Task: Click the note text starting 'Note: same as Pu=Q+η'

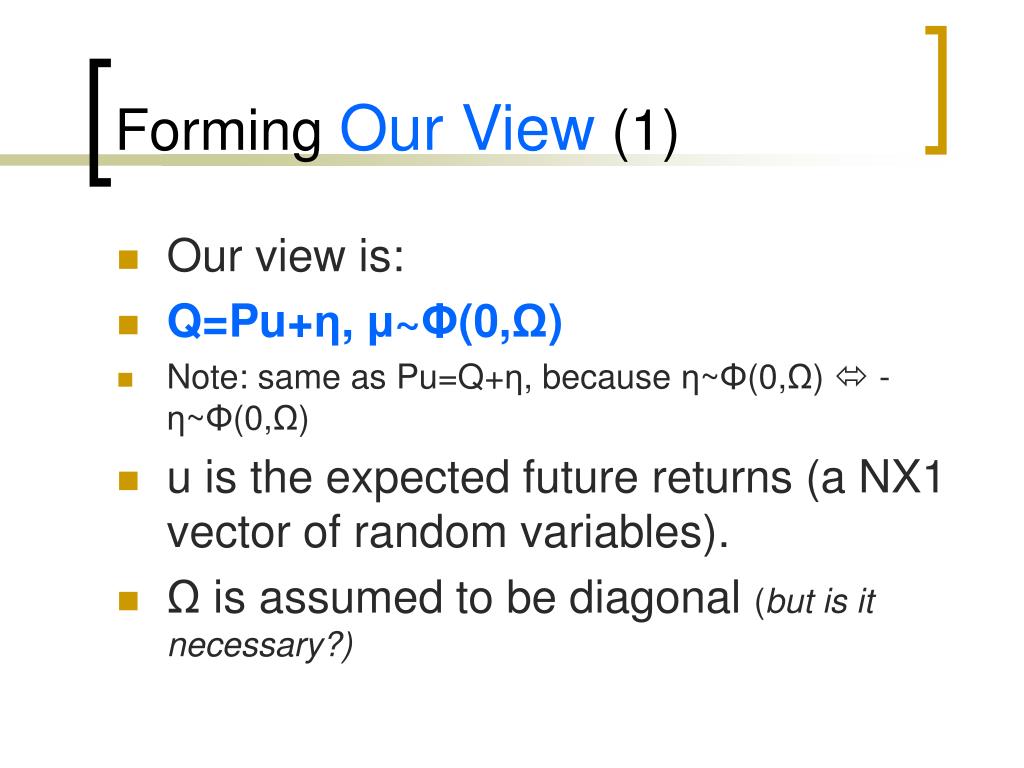Action: [x=528, y=397]
